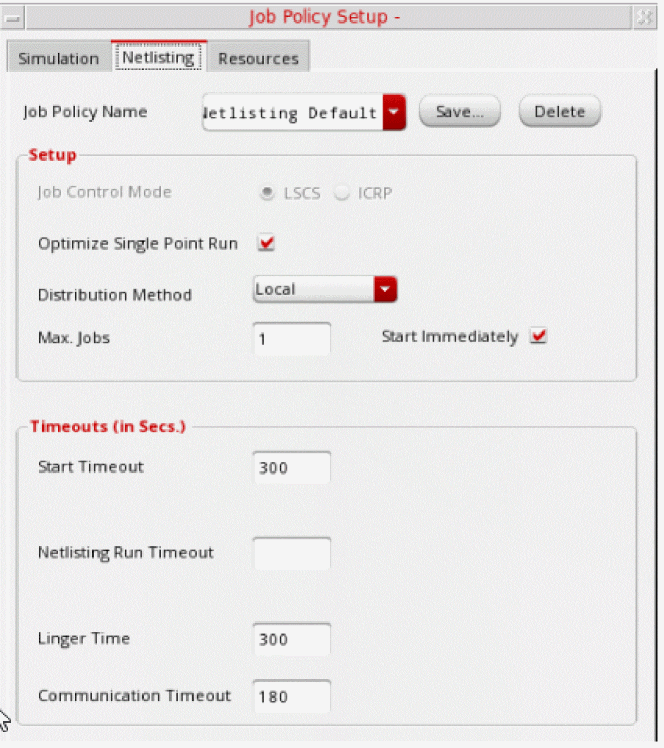664x748 pixels.
Task: Toggle Optimize Single Point Run checkbox
Action: 266,243
